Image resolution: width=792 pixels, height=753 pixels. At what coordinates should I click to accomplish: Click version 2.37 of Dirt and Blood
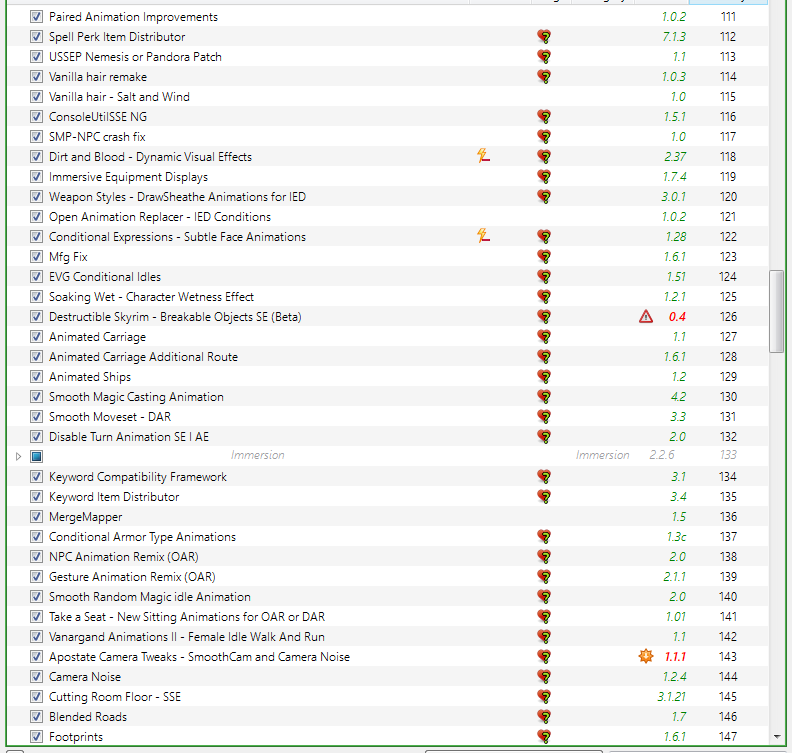[675, 157]
